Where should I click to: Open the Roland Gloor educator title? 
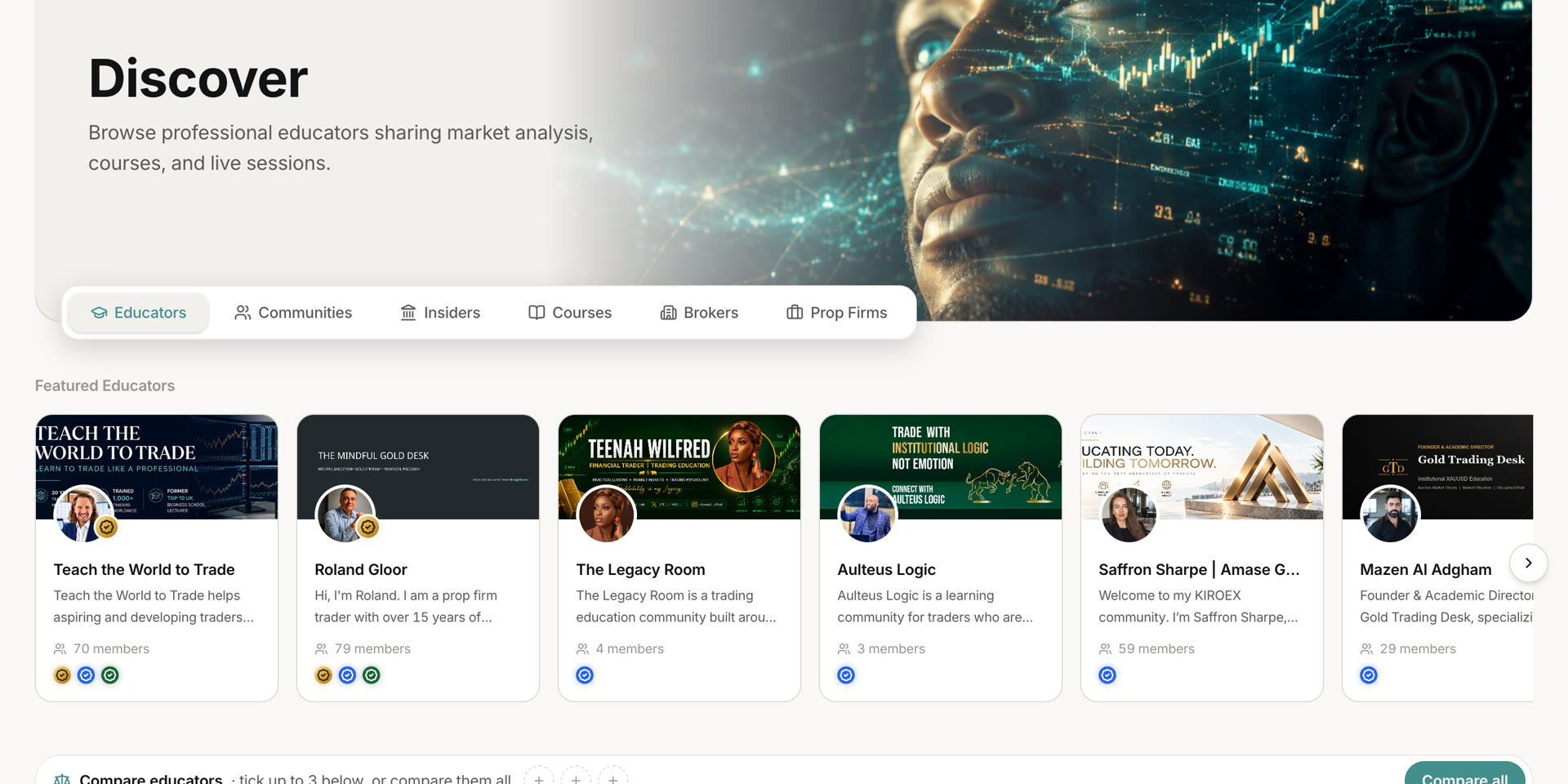pyautogui.click(x=360, y=570)
